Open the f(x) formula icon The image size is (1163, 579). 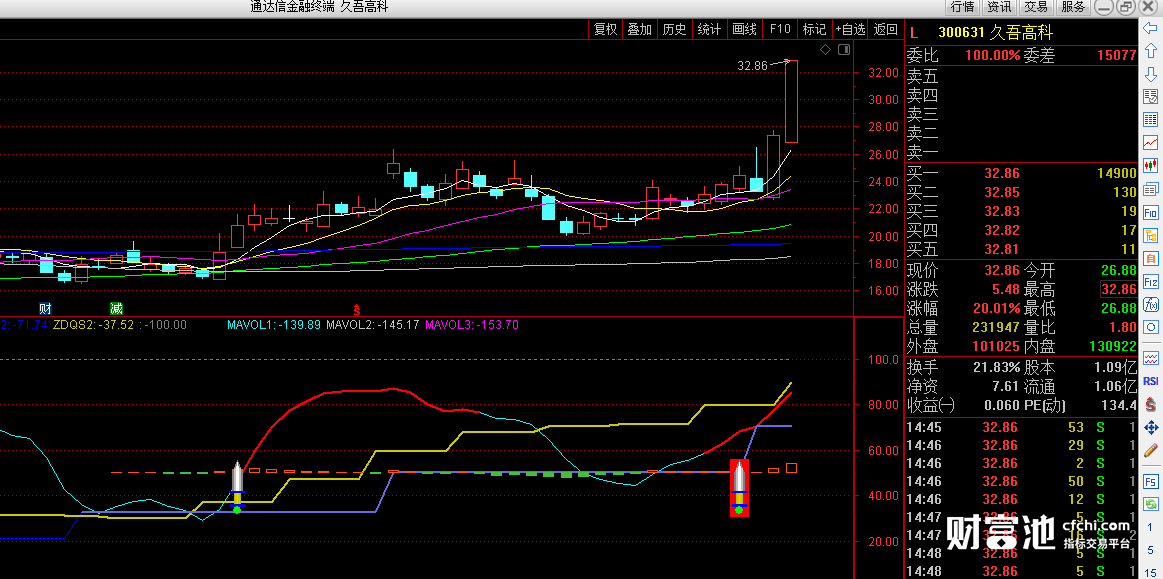pos(1151,305)
